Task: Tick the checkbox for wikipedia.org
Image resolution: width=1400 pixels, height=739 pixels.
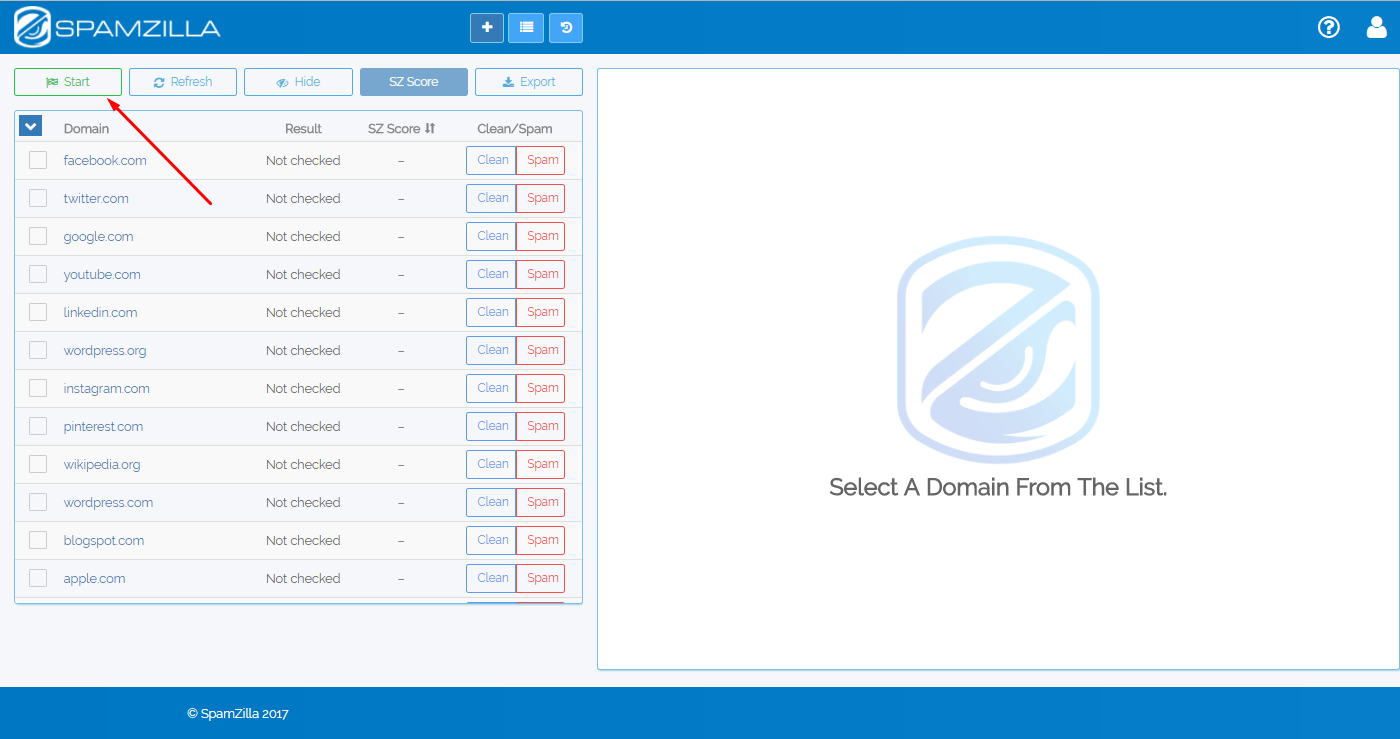Action: (38, 464)
